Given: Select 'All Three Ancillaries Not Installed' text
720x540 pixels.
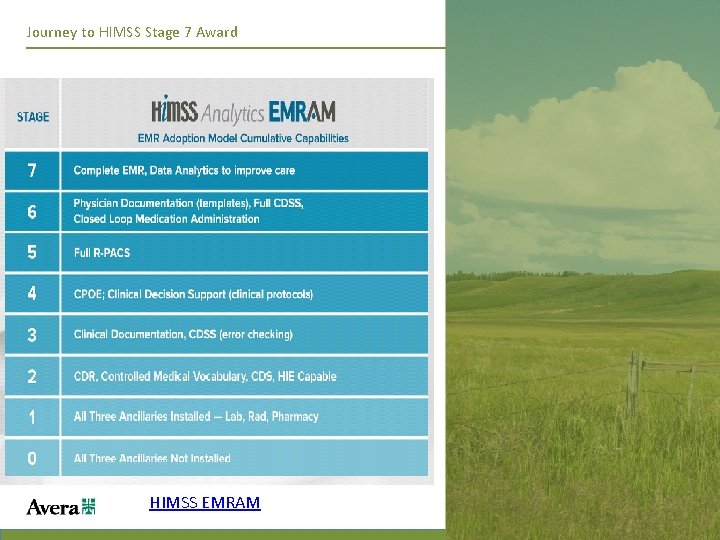Looking at the screenshot, I should click(152, 458).
